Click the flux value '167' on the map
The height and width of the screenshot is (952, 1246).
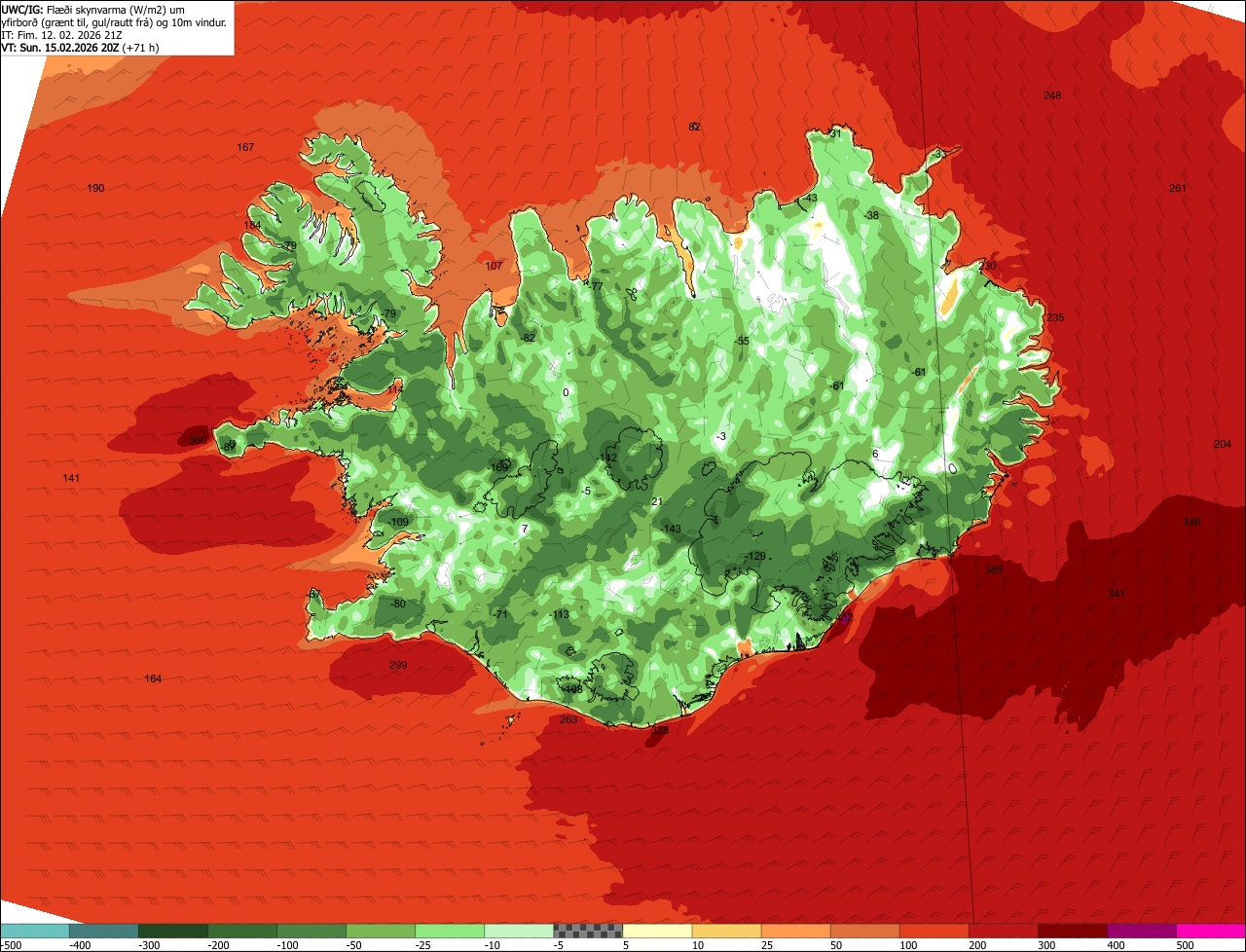tap(245, 147)
